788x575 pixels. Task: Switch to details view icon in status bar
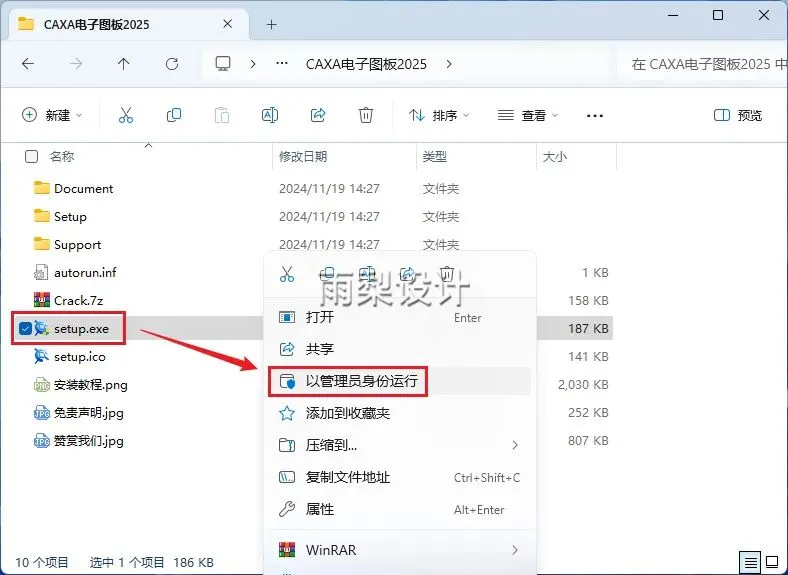tap(750, 562)
